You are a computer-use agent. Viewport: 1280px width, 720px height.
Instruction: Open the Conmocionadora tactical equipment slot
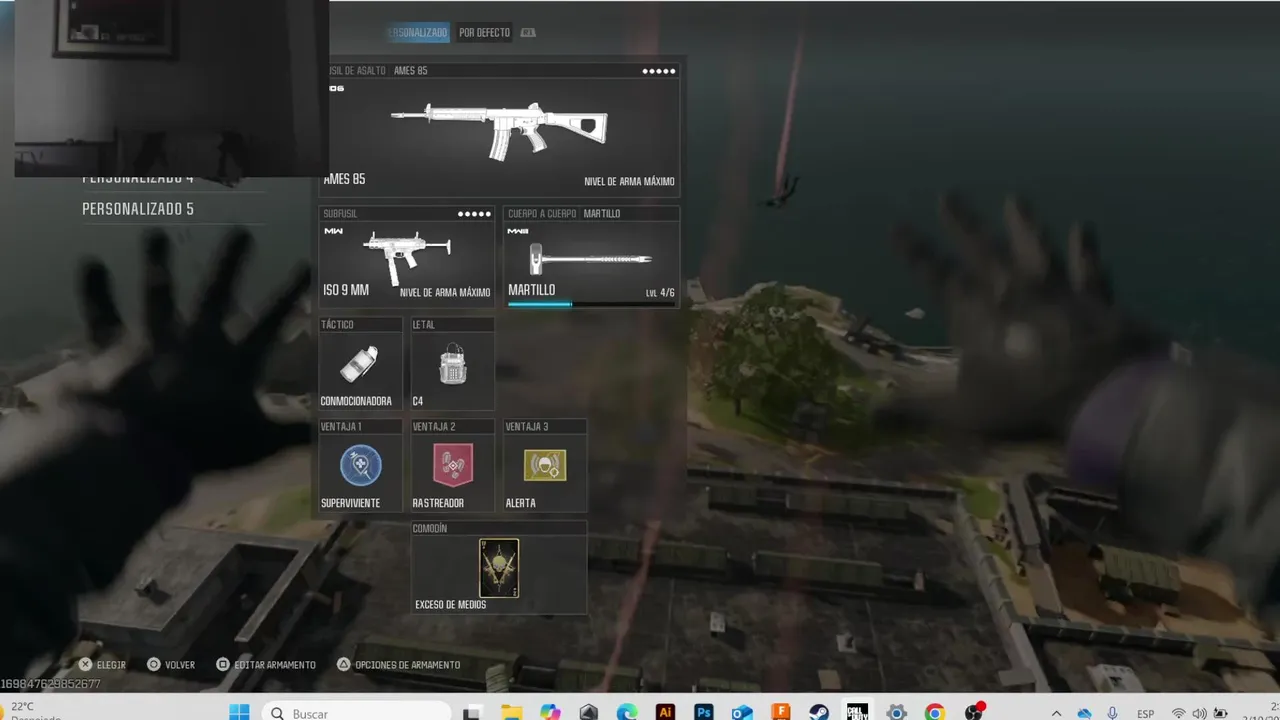[x=360, y=364]
